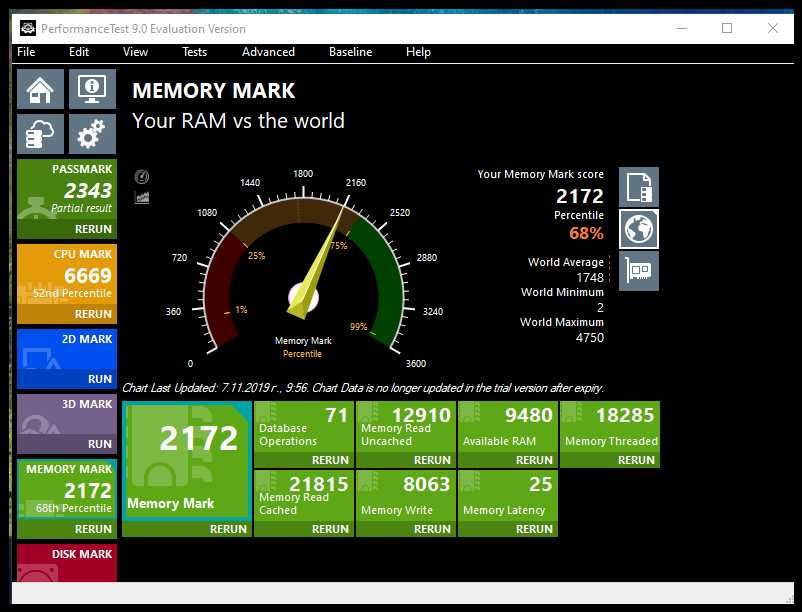Click the MEMORY MARK page heading
The image size is (802, 612).
tap(214, 90)
